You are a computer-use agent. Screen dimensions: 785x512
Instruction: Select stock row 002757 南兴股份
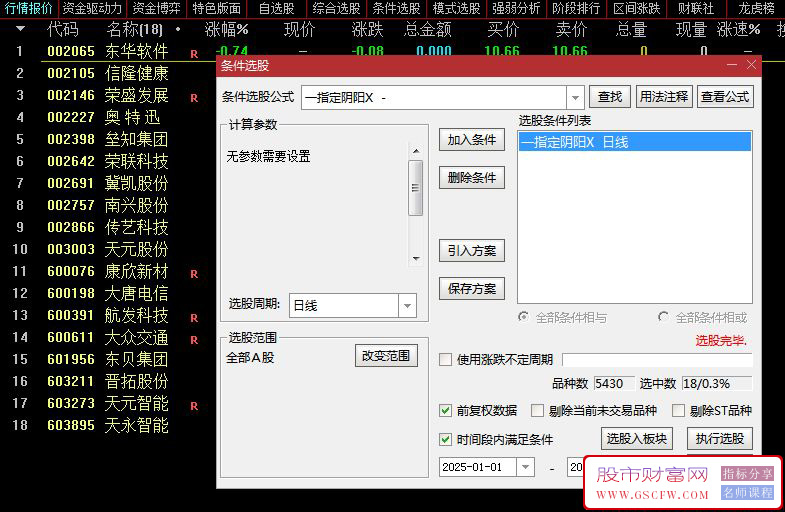108,206
